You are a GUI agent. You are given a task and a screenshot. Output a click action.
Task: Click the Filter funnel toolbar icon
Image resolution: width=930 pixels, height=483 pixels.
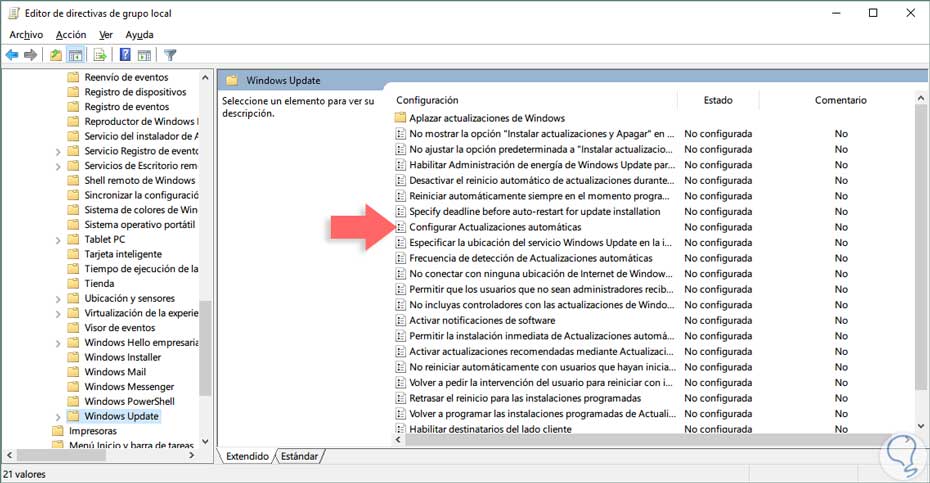click(170, 55)
